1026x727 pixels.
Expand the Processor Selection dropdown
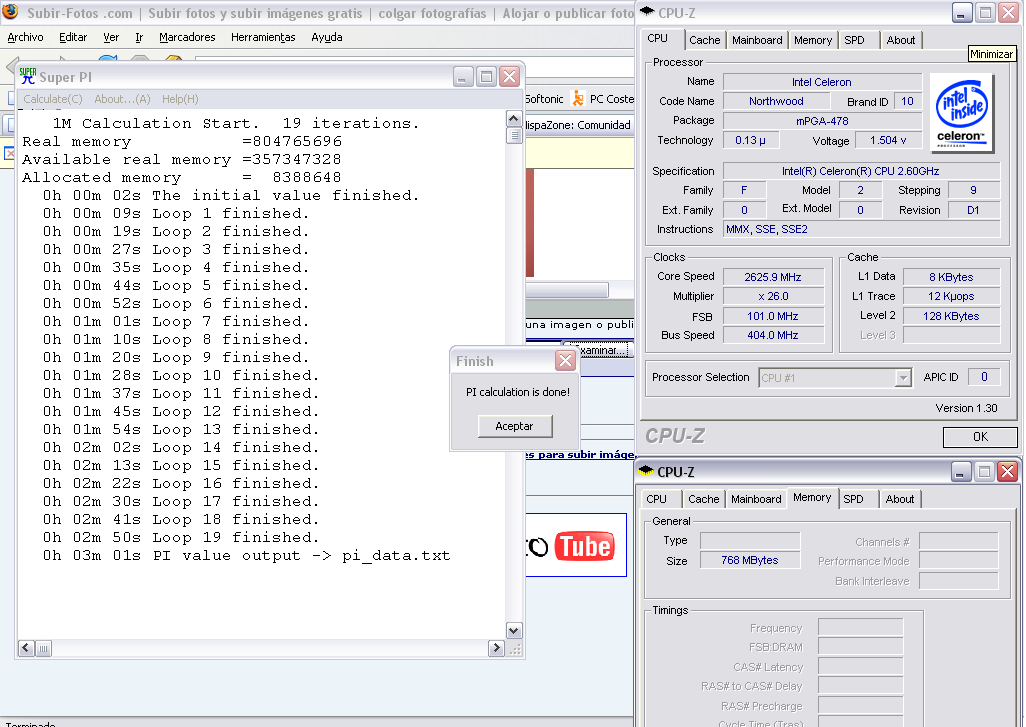pyautogui.click(x=903, y=377)
